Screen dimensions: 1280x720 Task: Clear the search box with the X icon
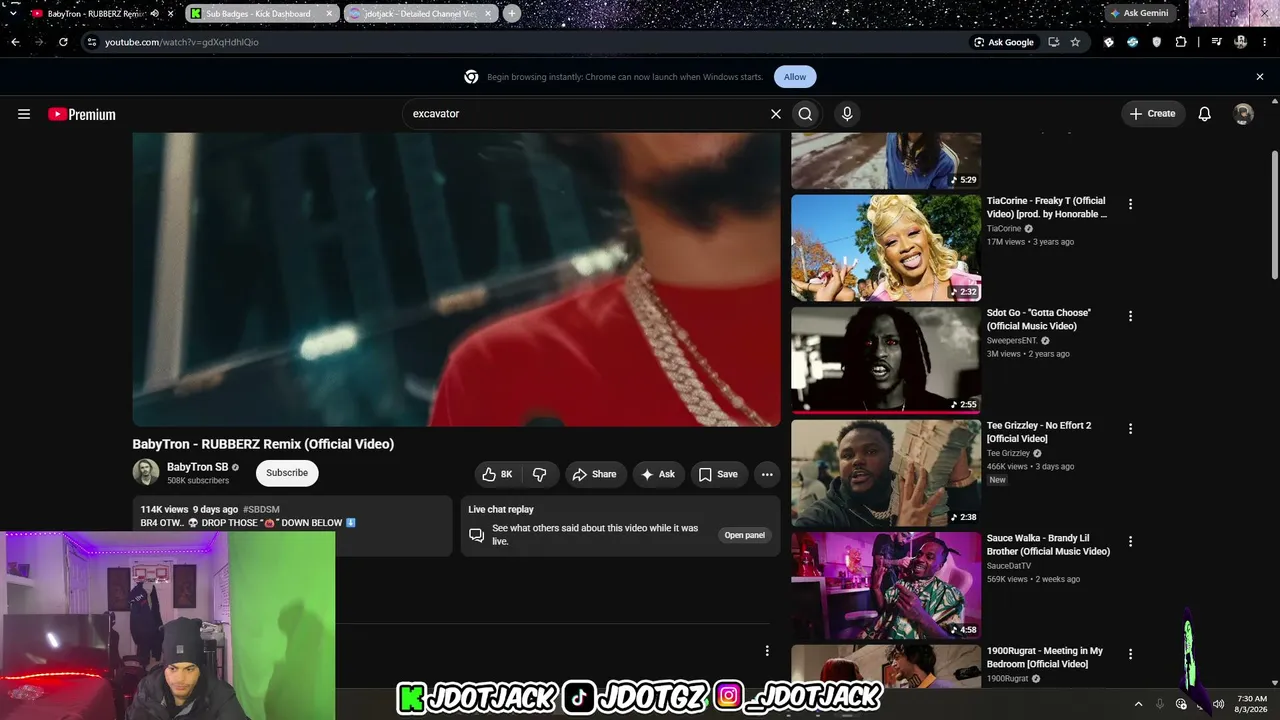[775, 114]
